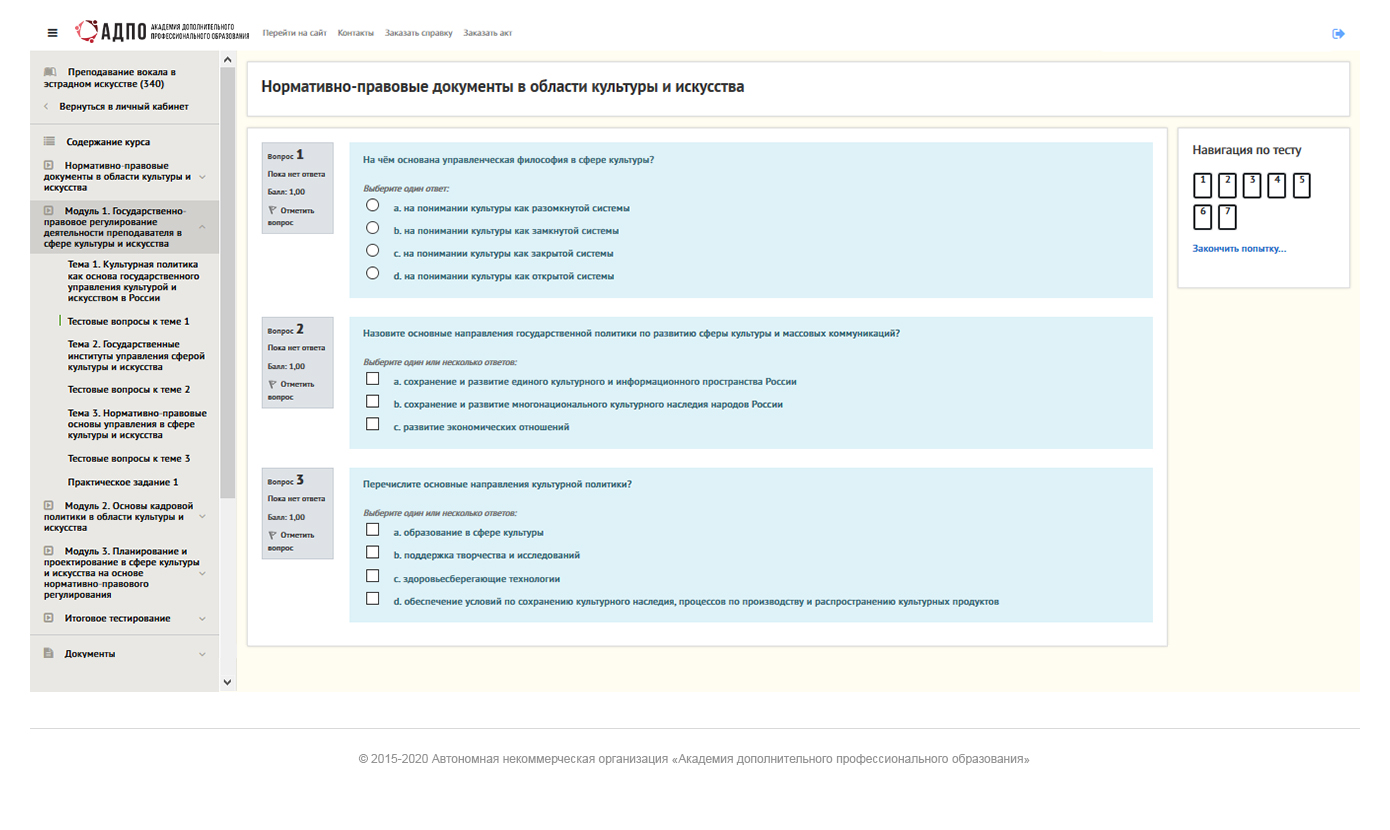The width and height of the screenshot is (1390, 830).
Task: Expand Модуль 2 кадровой политики section
Action: pyautogui.click(x=202, y=517)
